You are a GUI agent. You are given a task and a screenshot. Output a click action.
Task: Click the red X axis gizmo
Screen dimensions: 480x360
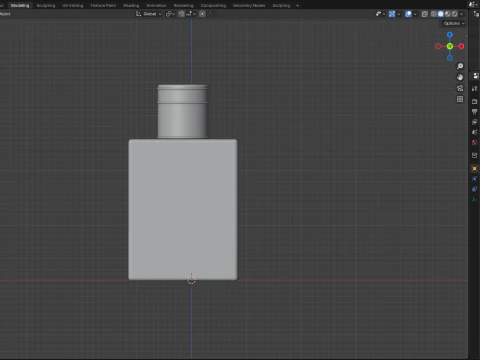461,46
